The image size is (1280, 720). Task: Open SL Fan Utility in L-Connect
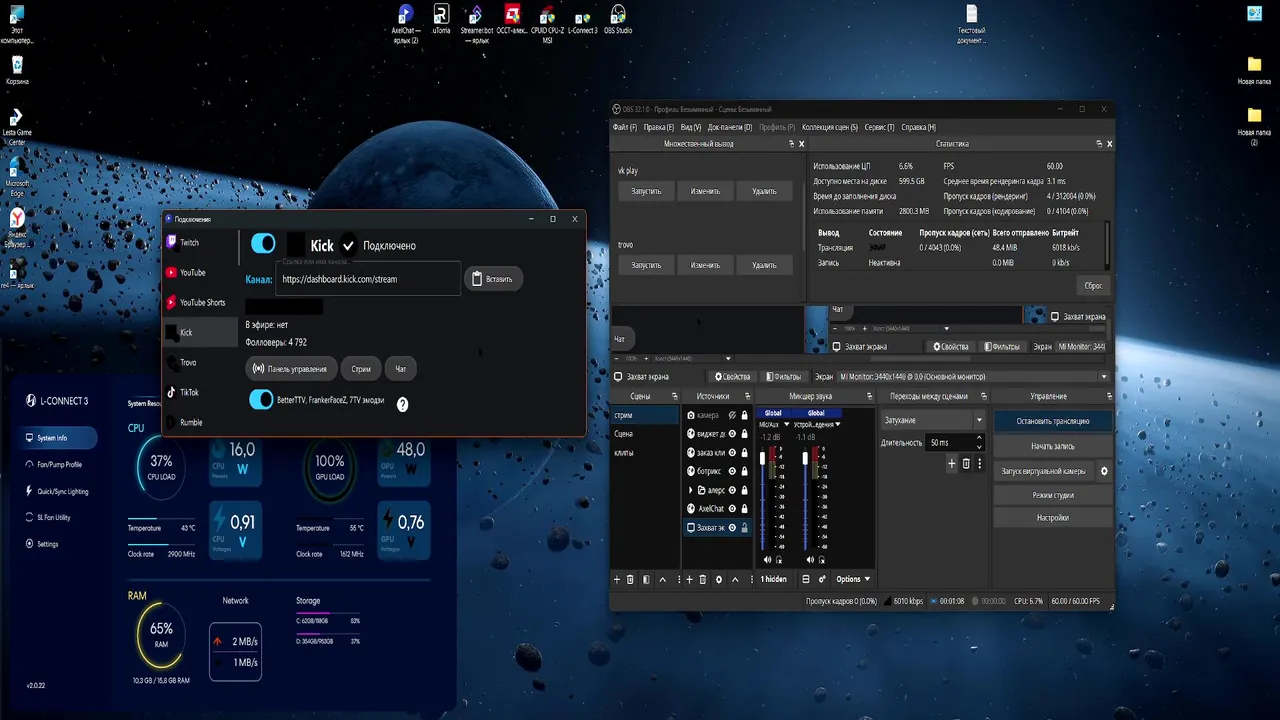click(x=55, y=517)
